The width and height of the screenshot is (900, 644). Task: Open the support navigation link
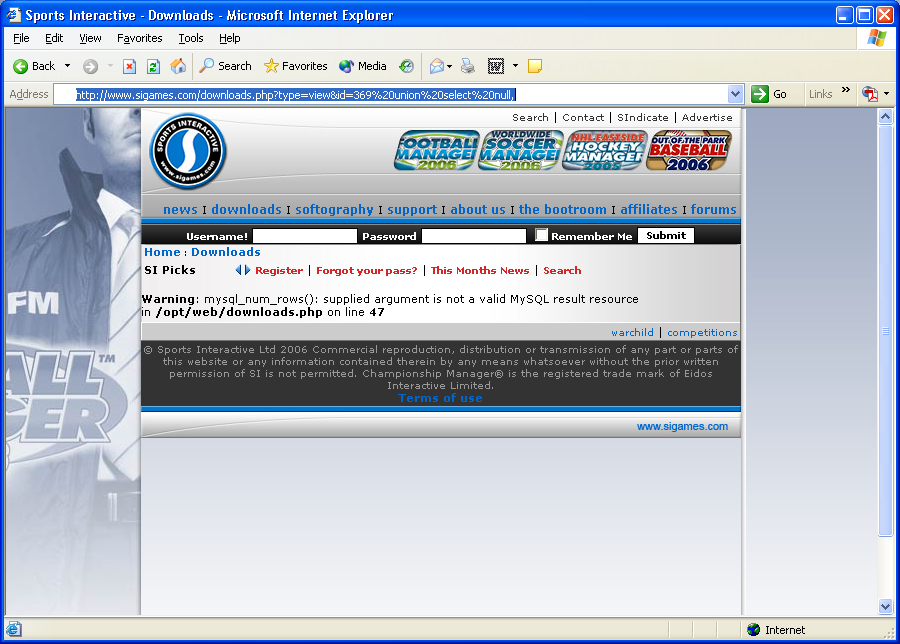click(412, 210)
